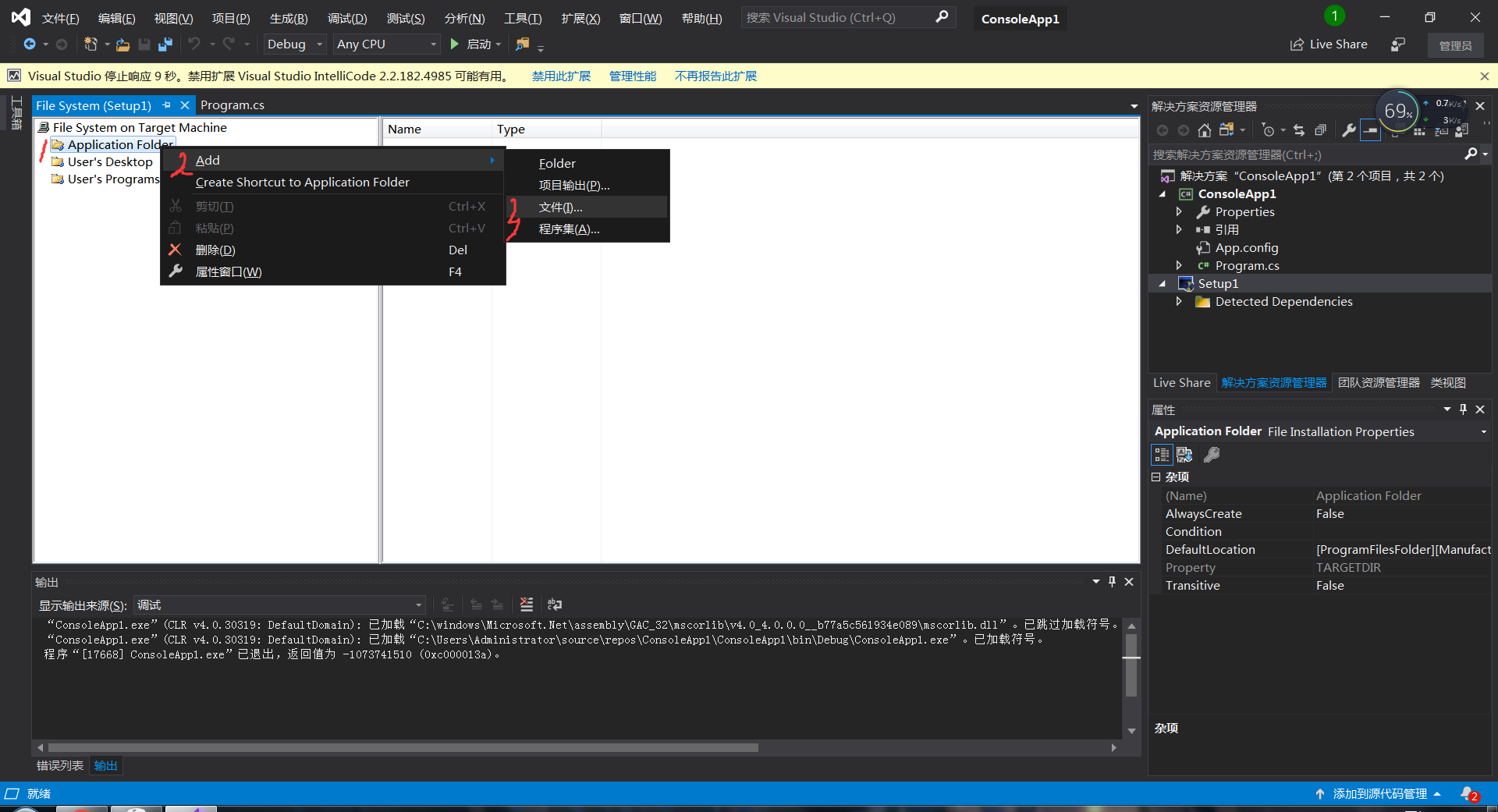
Task: Click the 管理性能 link
Action: [632, 76]
